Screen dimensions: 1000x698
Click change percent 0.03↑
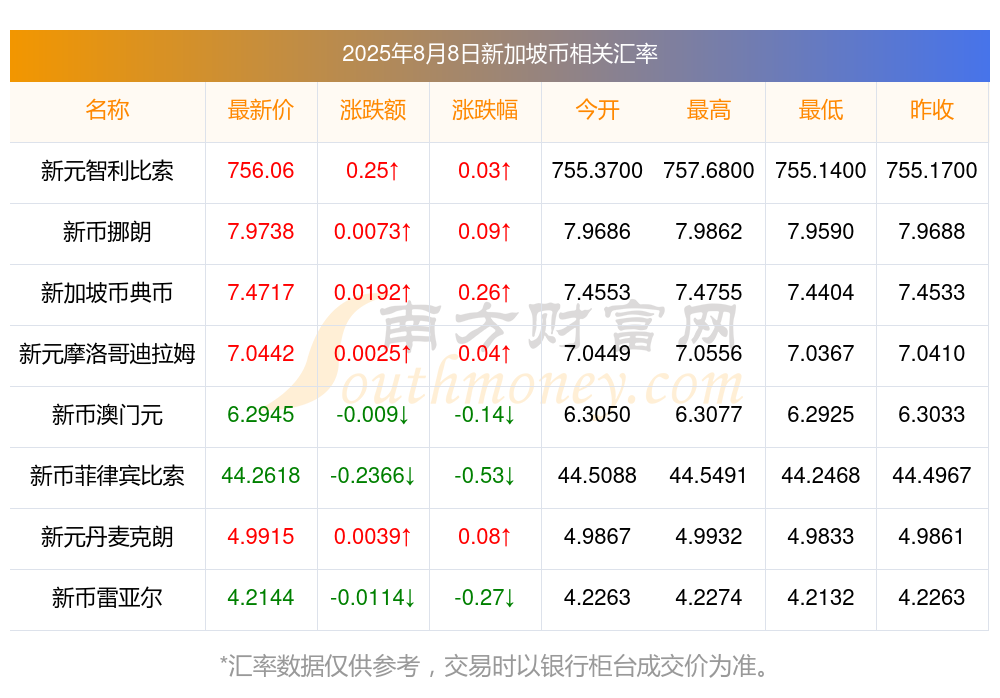(x=485, y=170)
